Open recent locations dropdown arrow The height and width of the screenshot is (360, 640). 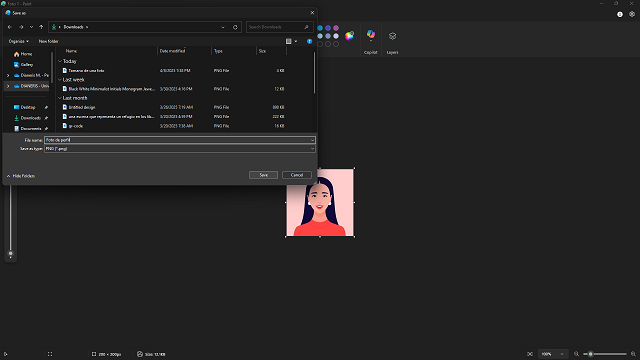31,27
